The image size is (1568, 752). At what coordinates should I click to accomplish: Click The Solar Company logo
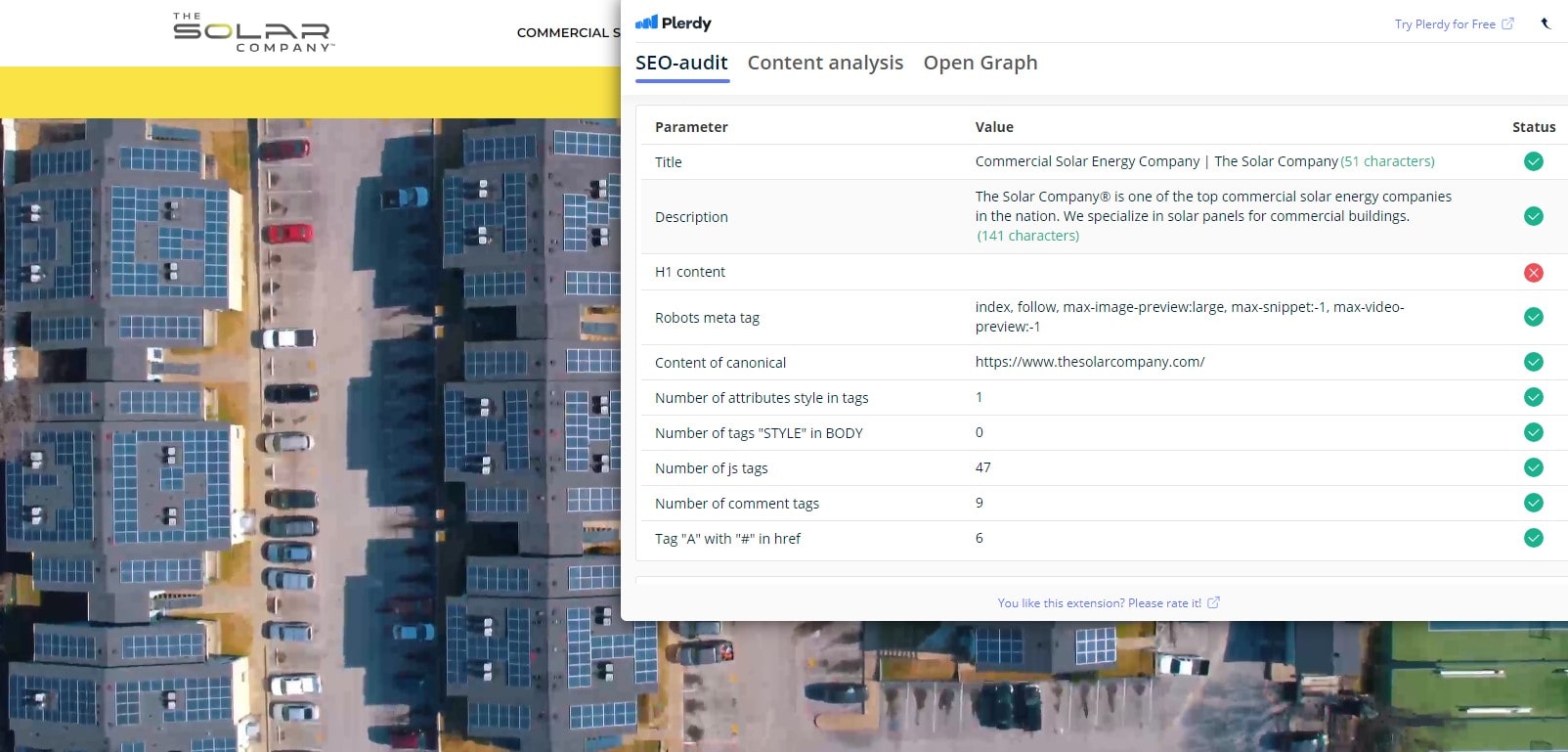pyautogui.click(x=253, y=32)
